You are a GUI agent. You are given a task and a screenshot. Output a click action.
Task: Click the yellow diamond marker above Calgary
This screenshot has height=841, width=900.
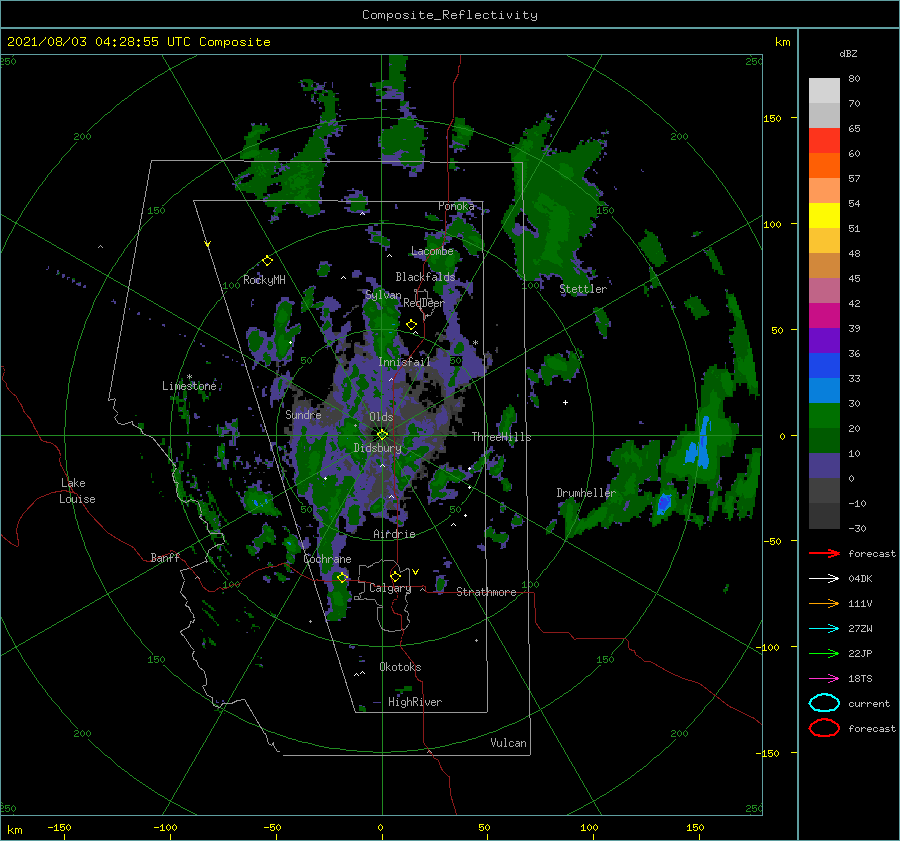[x=395, y=576]
